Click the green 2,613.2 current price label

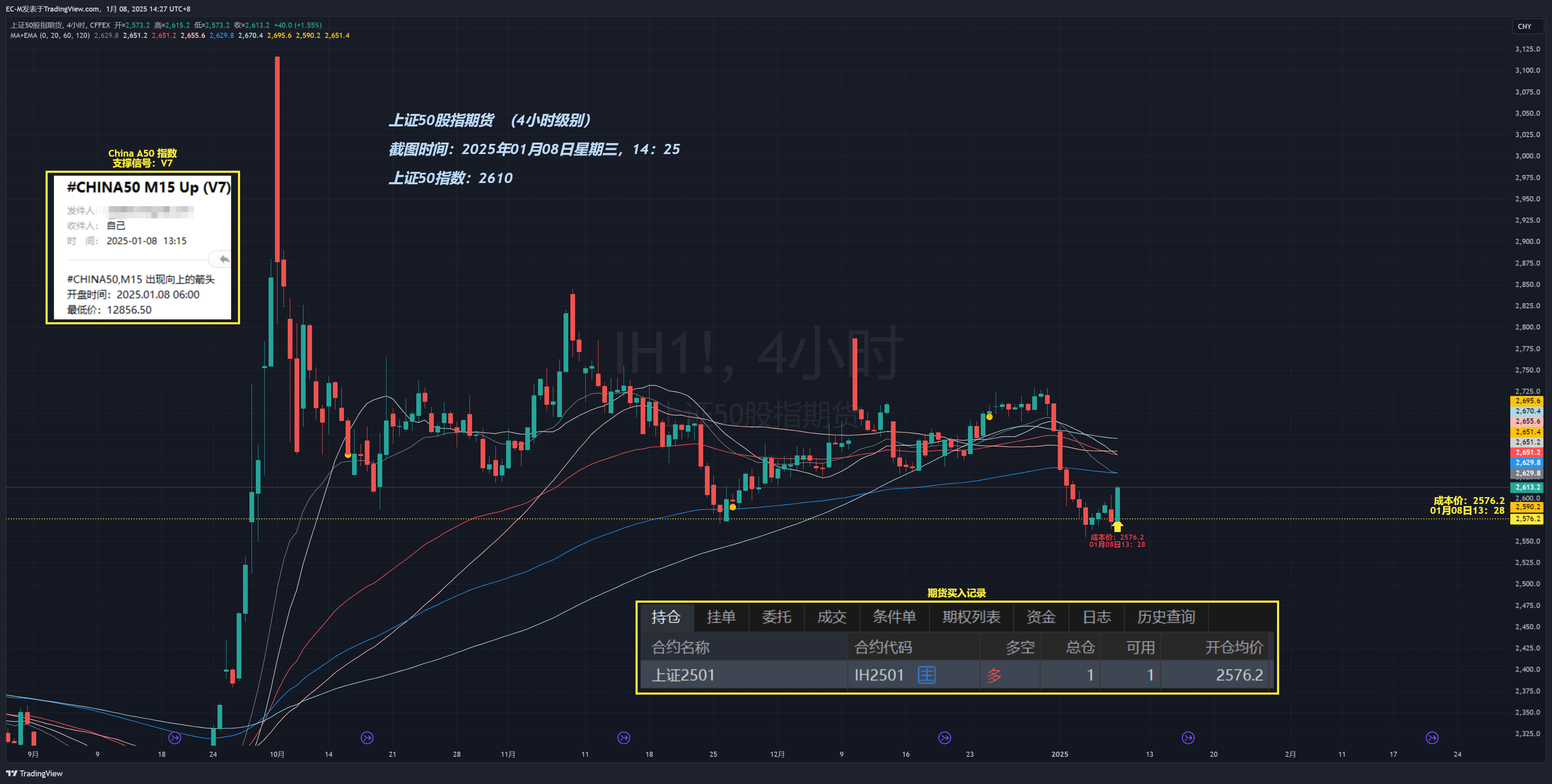click(1527, 487)
